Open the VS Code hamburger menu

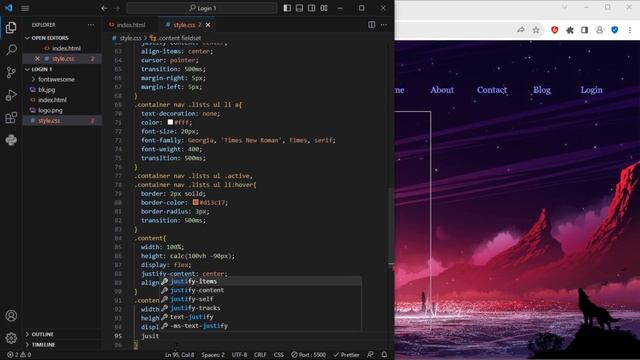(25, 8)
